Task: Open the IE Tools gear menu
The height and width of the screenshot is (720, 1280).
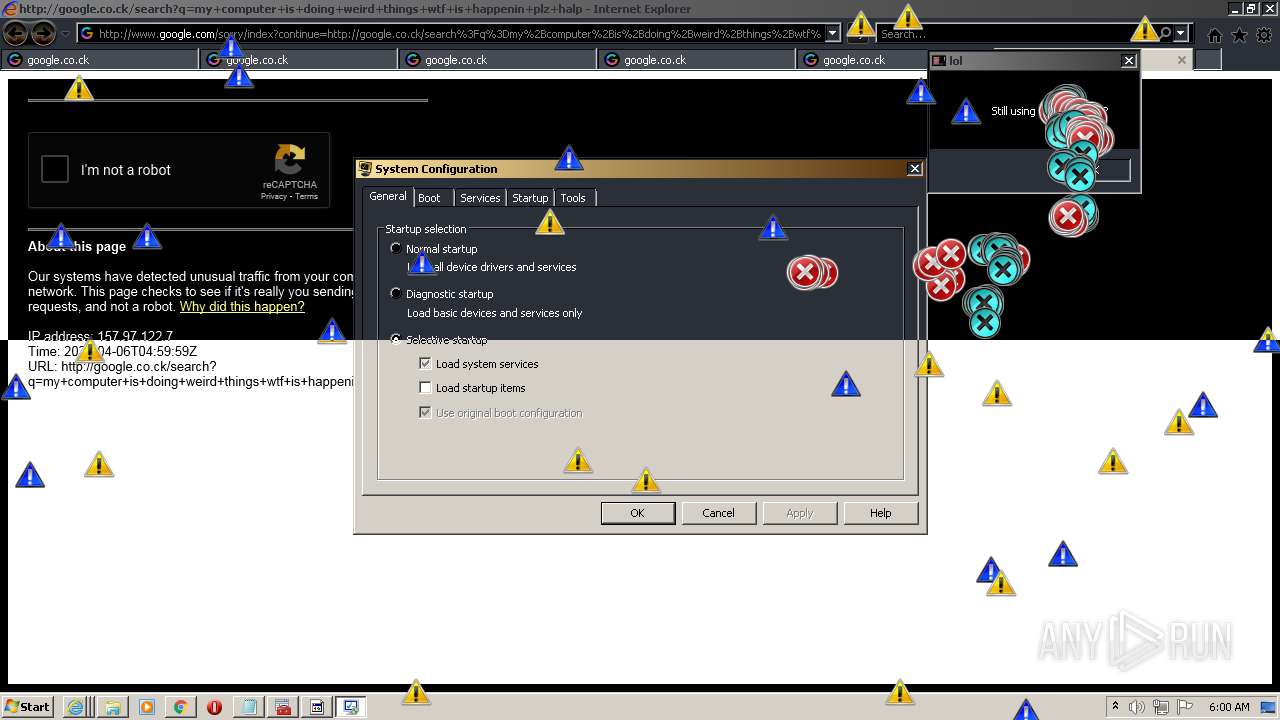Action: point(1264,35)
